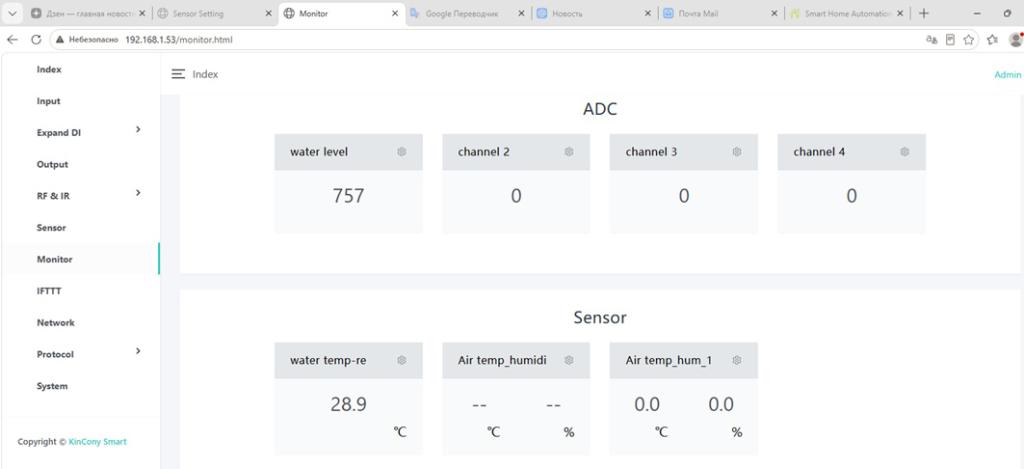This screenshot has width=1024, height=469.
Task: Click the KinCony Smart link
Action: (97, 442)
